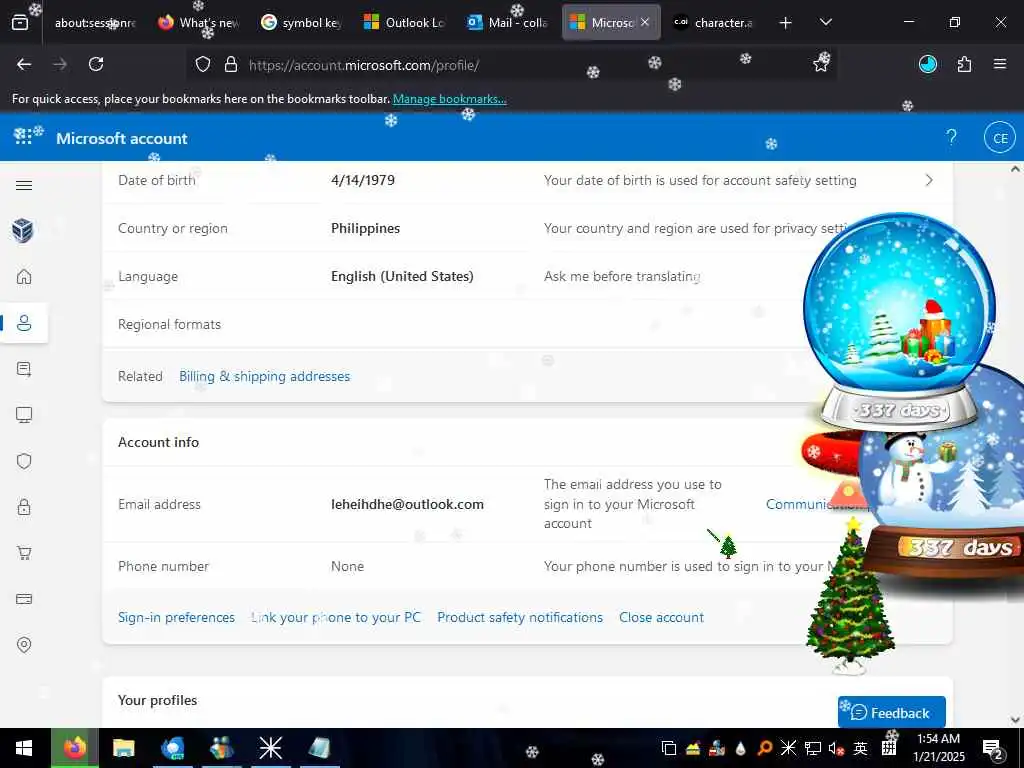
Task: Open the snowflake app on the taskbar
Action: click(270, 748)
